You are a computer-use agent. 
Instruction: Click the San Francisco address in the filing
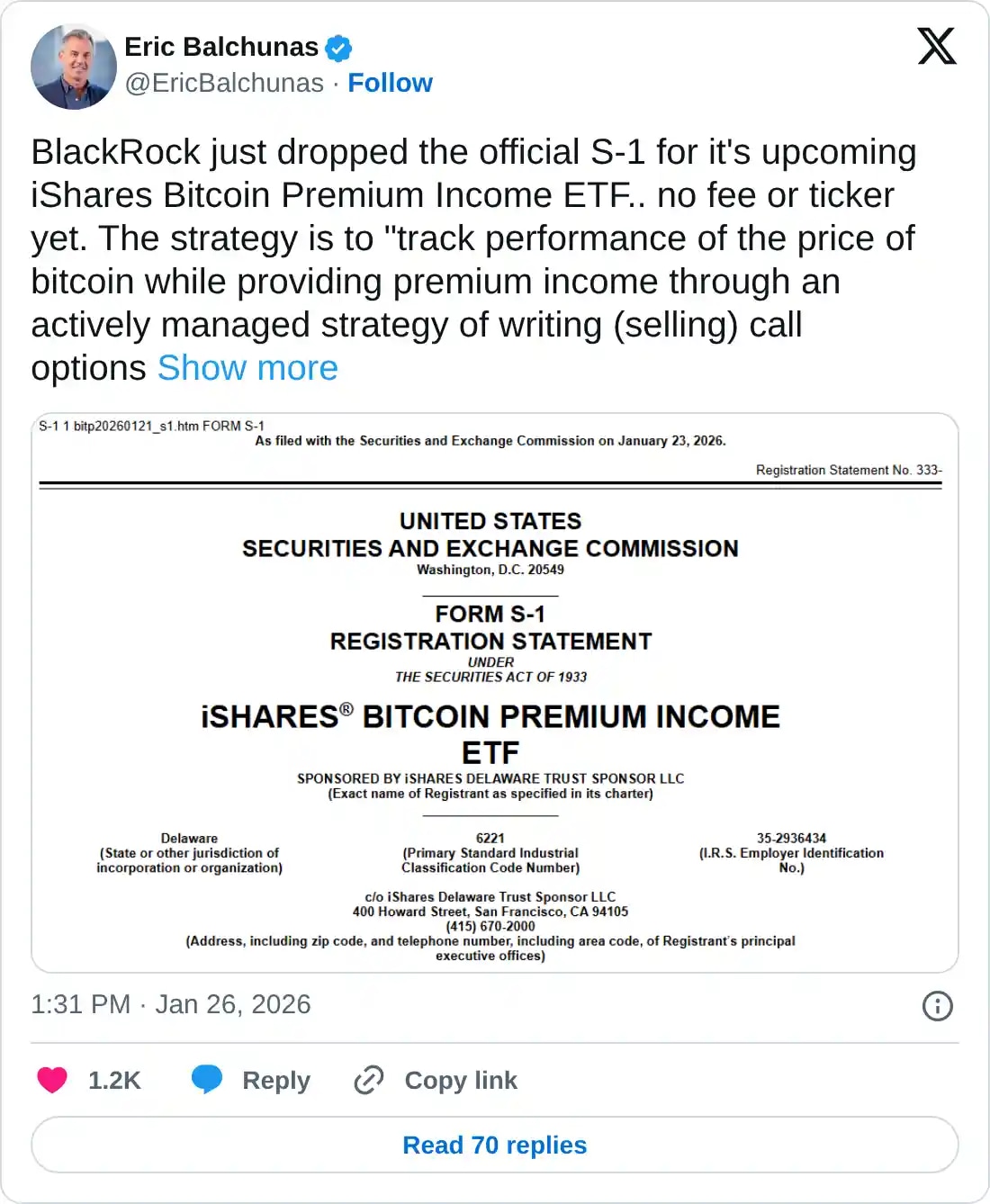490,912
